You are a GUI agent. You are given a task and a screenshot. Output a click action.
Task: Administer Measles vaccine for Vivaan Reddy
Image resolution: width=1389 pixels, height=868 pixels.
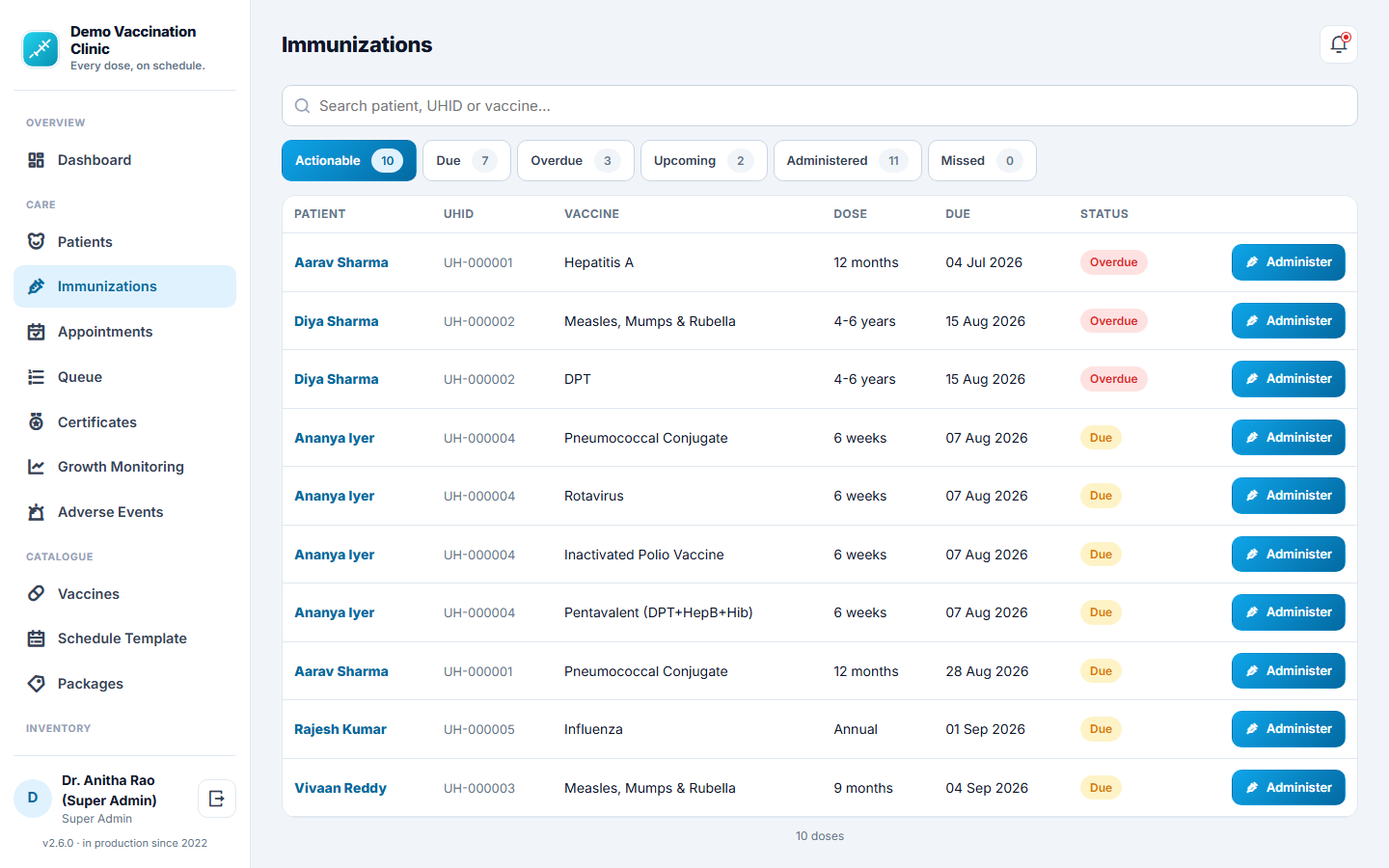[x=1288, y=788]
